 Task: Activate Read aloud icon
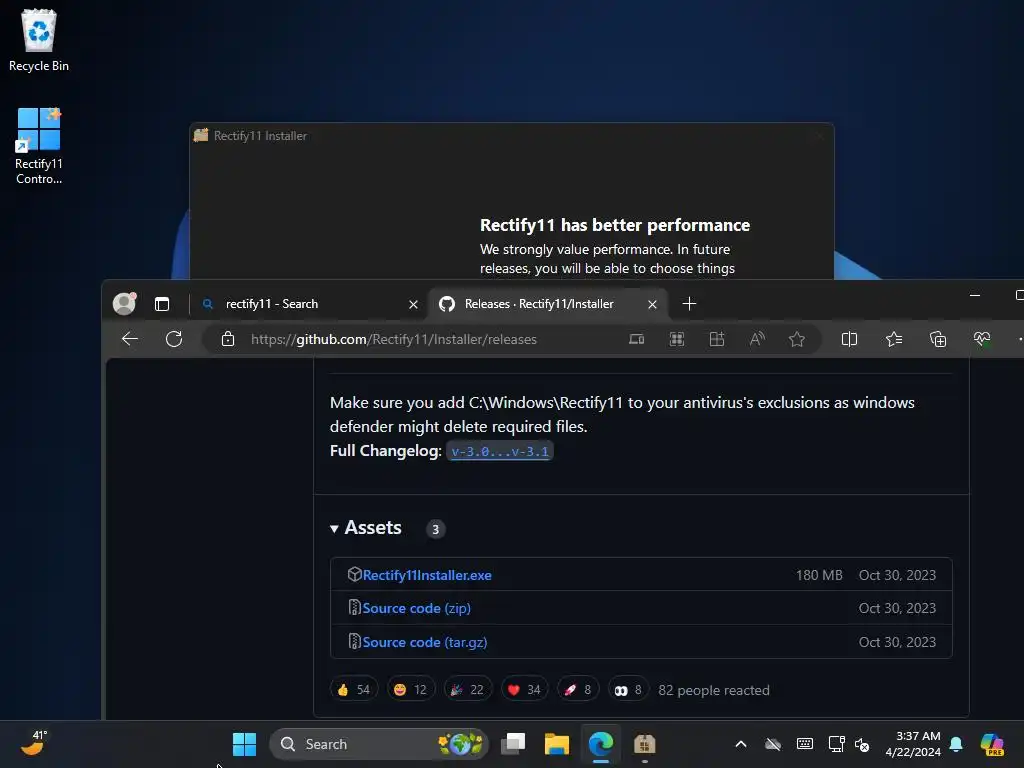pyautogui.click(x=757, y=339)
